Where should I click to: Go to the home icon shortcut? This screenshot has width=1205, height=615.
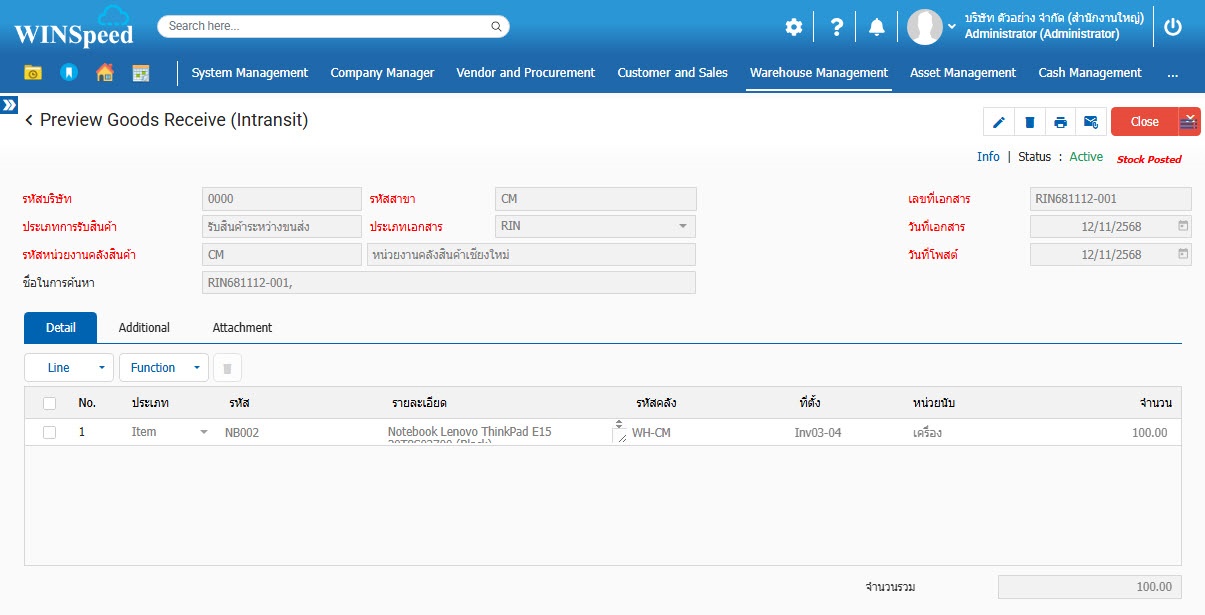[104, 72]
